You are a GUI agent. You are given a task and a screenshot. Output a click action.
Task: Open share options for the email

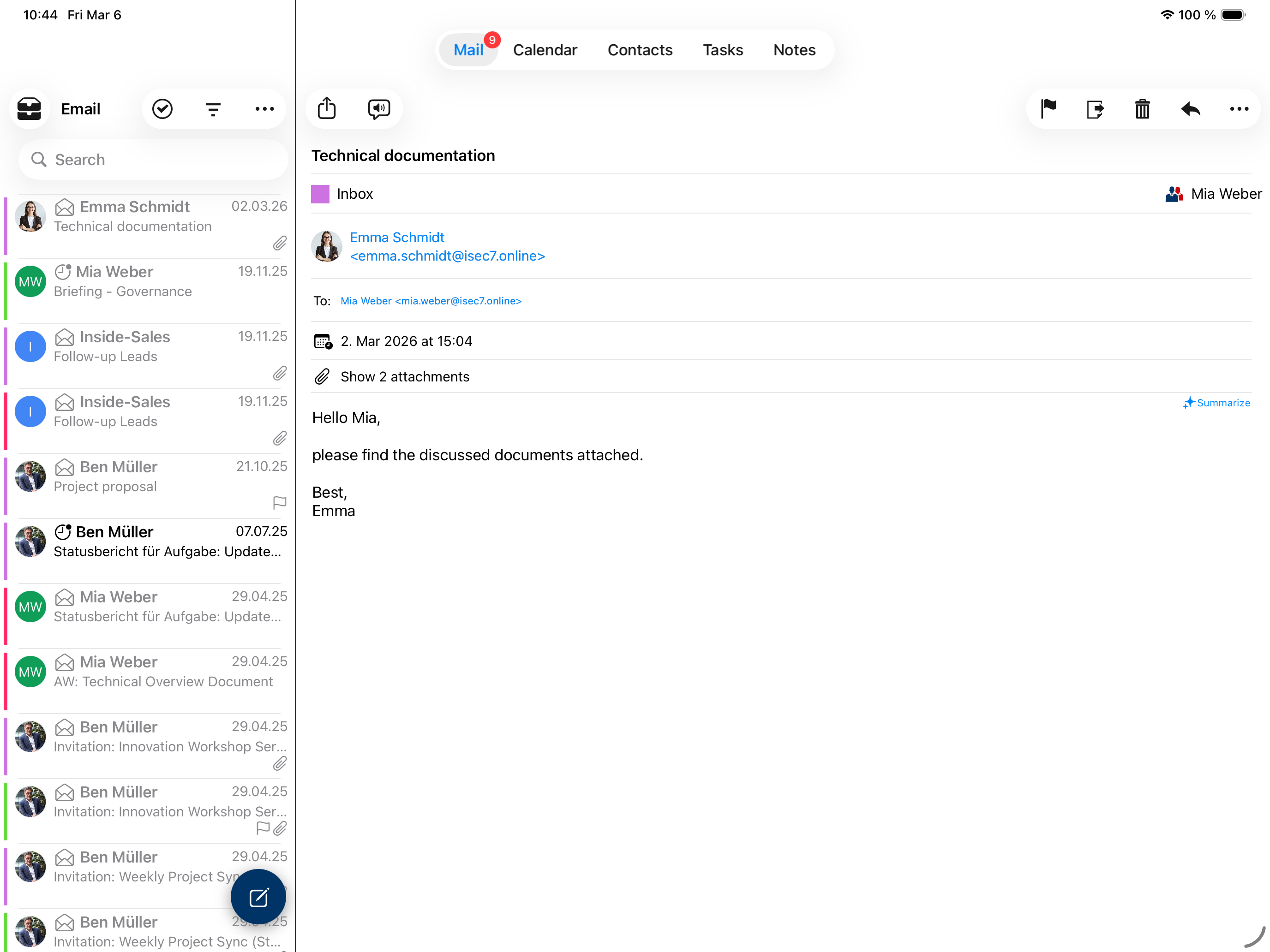[x=327, y=108]
